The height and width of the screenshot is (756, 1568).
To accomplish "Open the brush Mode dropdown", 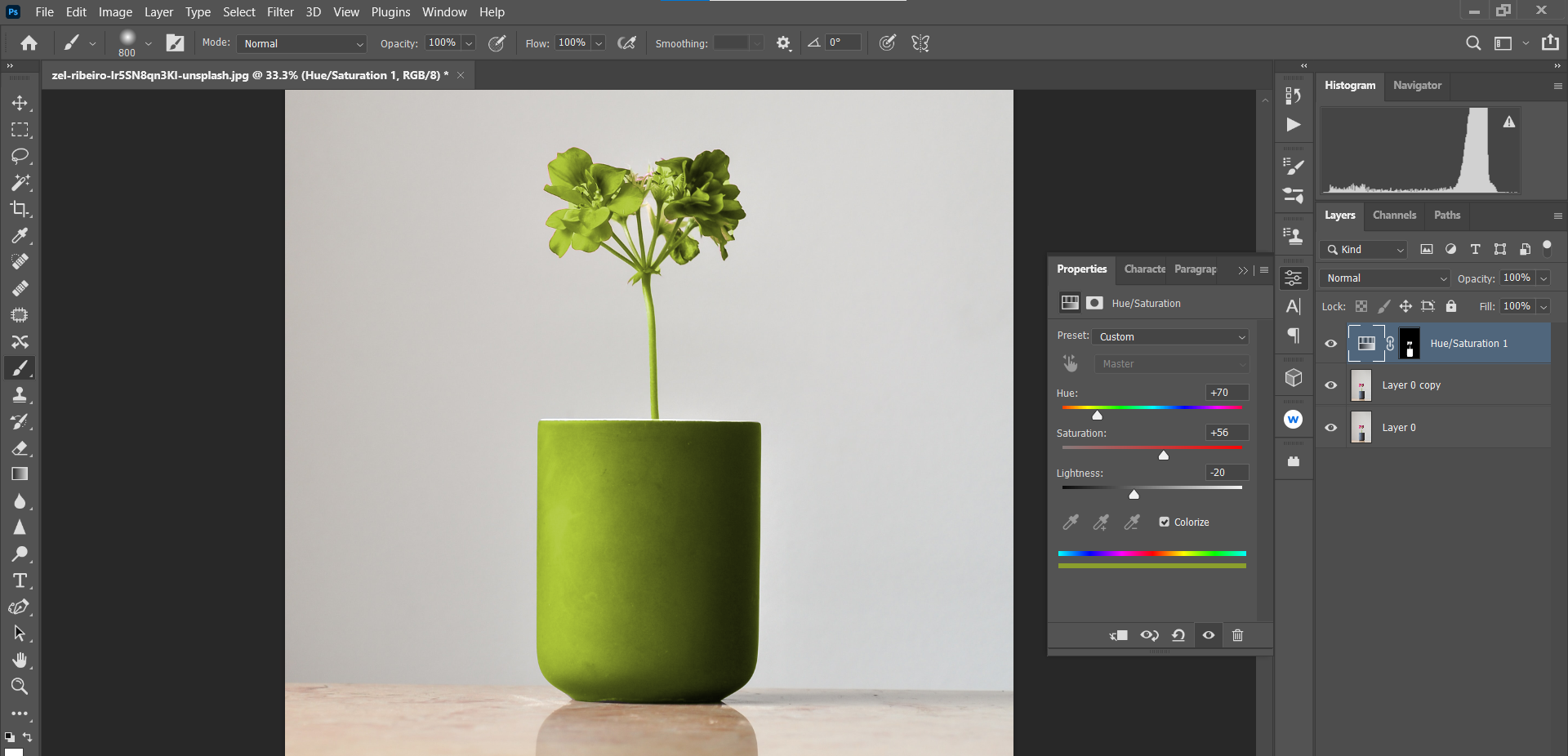I will pyautogui.click(x=303, y=43).
